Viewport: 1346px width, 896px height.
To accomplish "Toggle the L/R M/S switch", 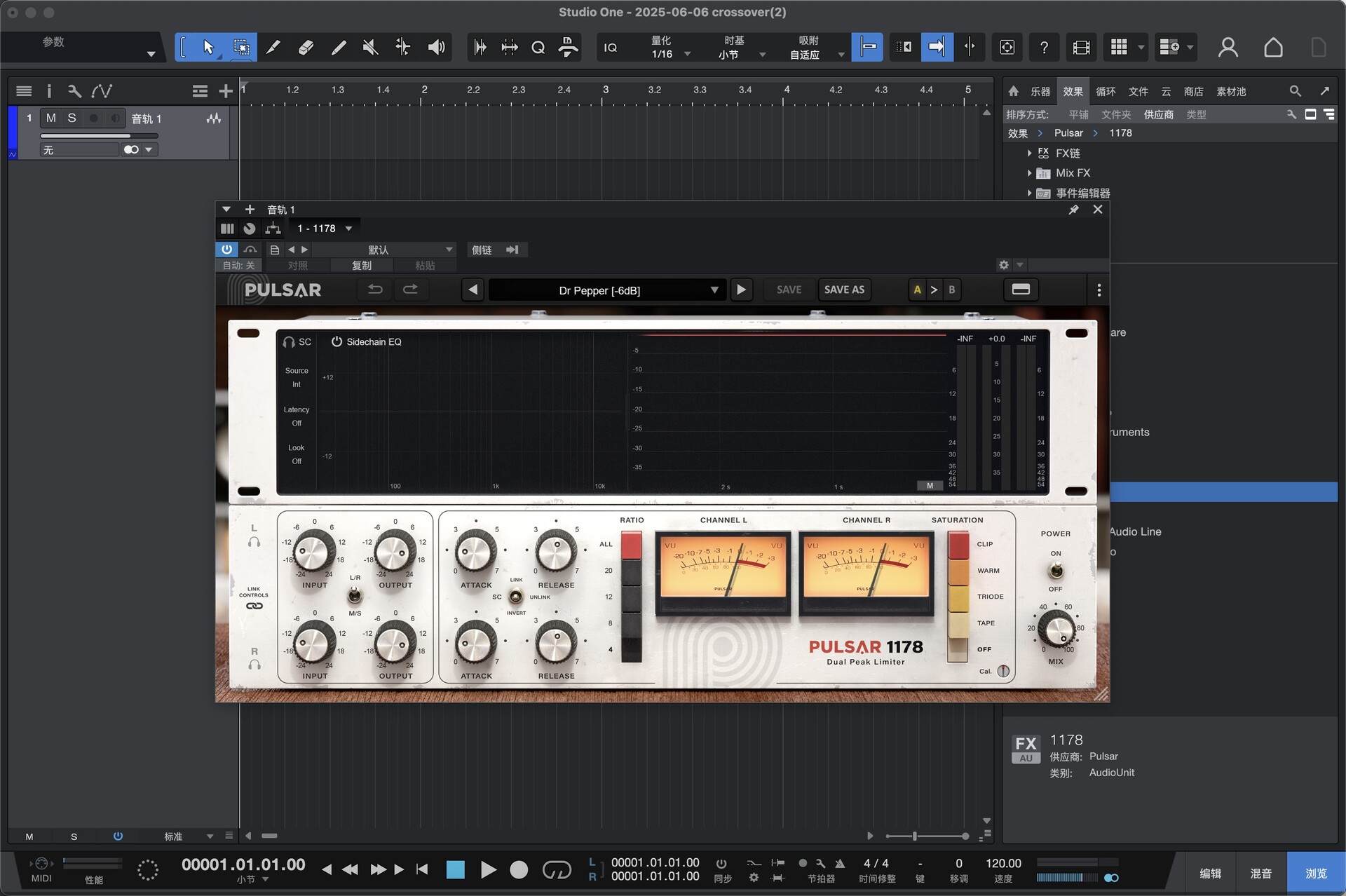I will coord(355,595).
